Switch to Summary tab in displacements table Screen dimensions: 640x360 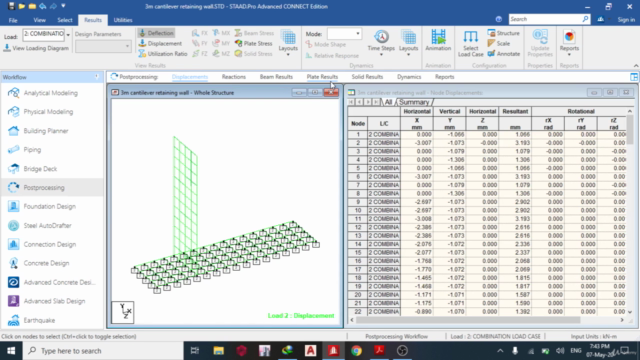tap(414, 102)
